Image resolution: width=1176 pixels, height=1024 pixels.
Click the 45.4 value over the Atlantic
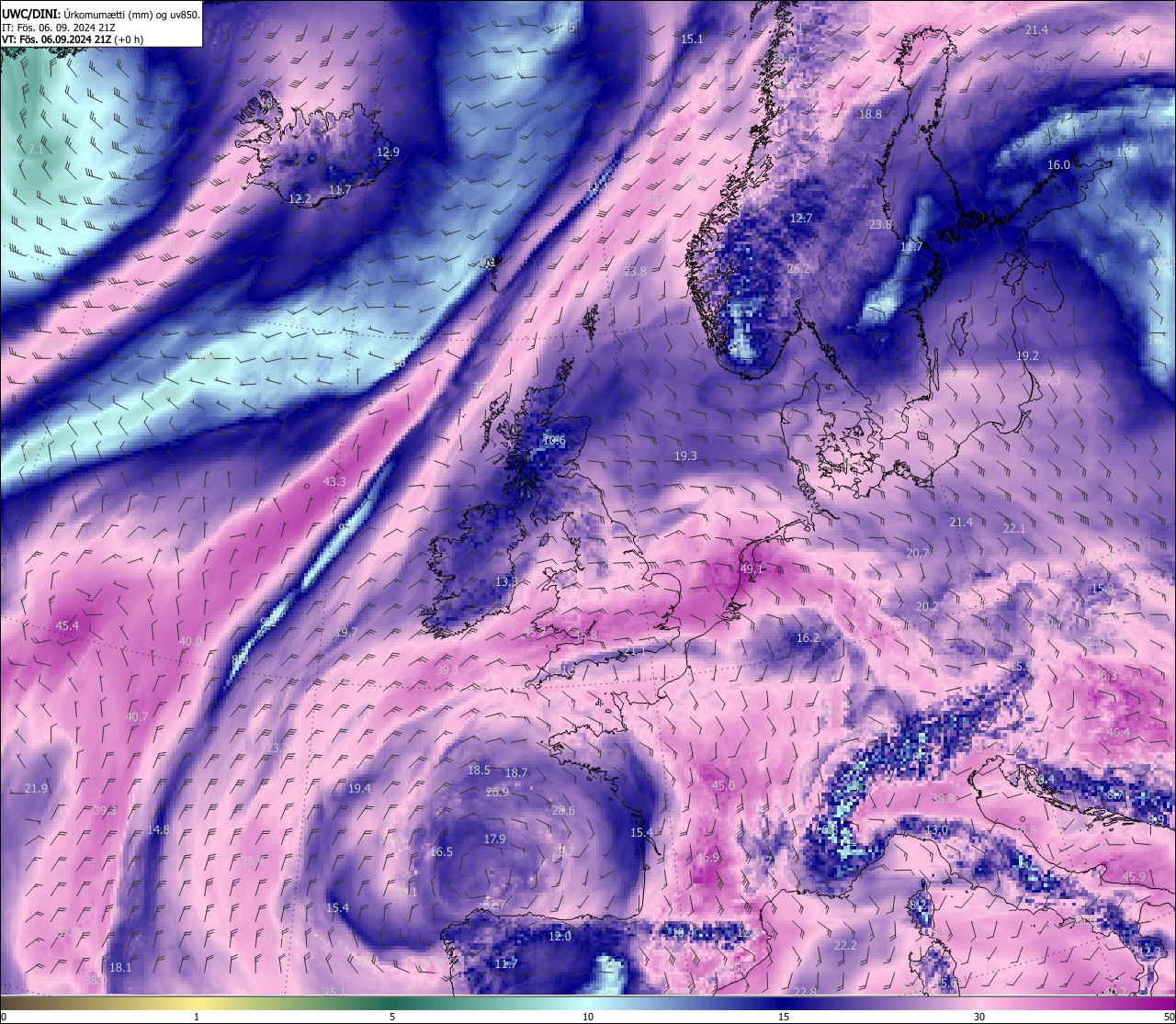click(67, 625)
